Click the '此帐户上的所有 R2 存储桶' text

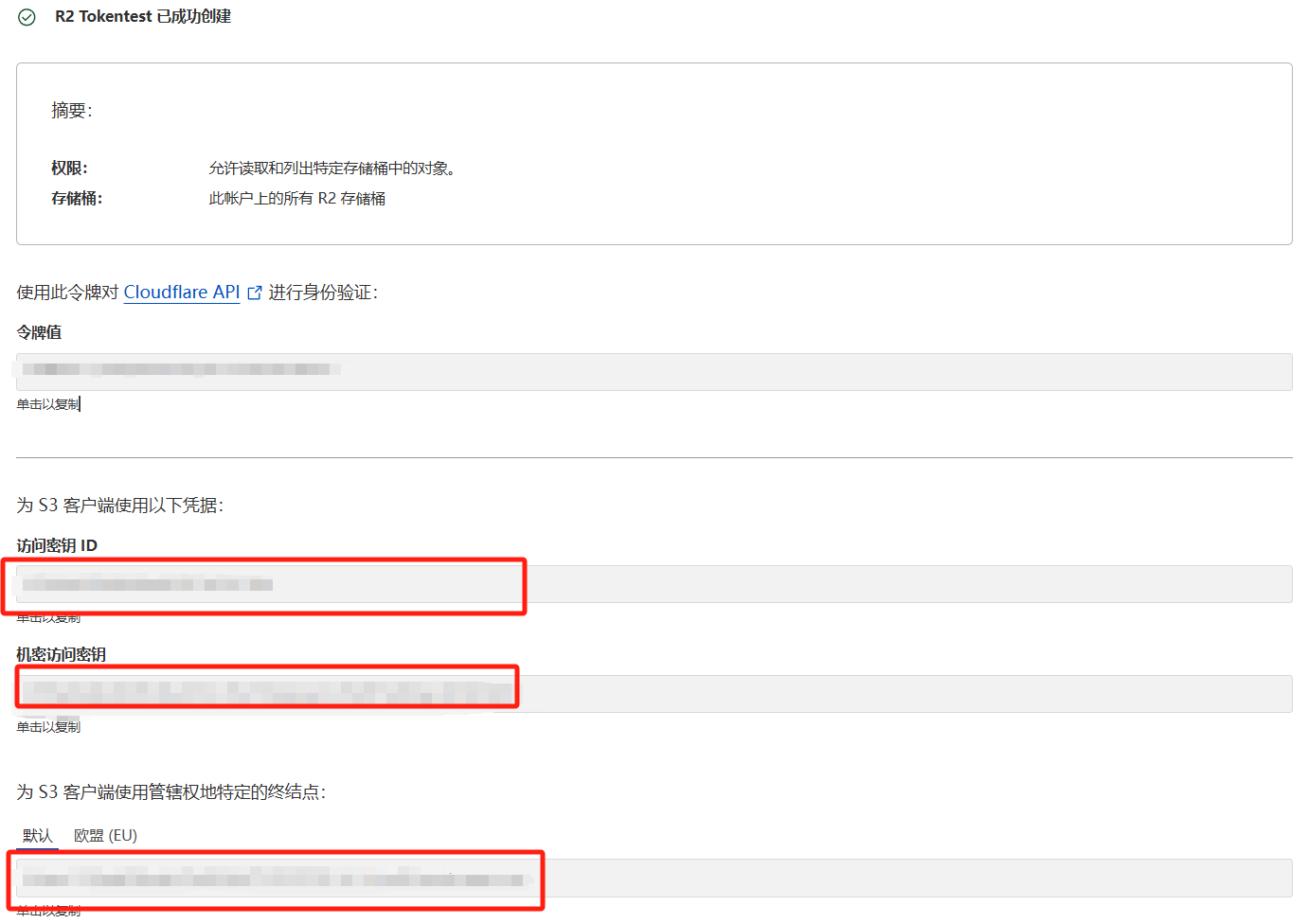[x=296, y=199]
